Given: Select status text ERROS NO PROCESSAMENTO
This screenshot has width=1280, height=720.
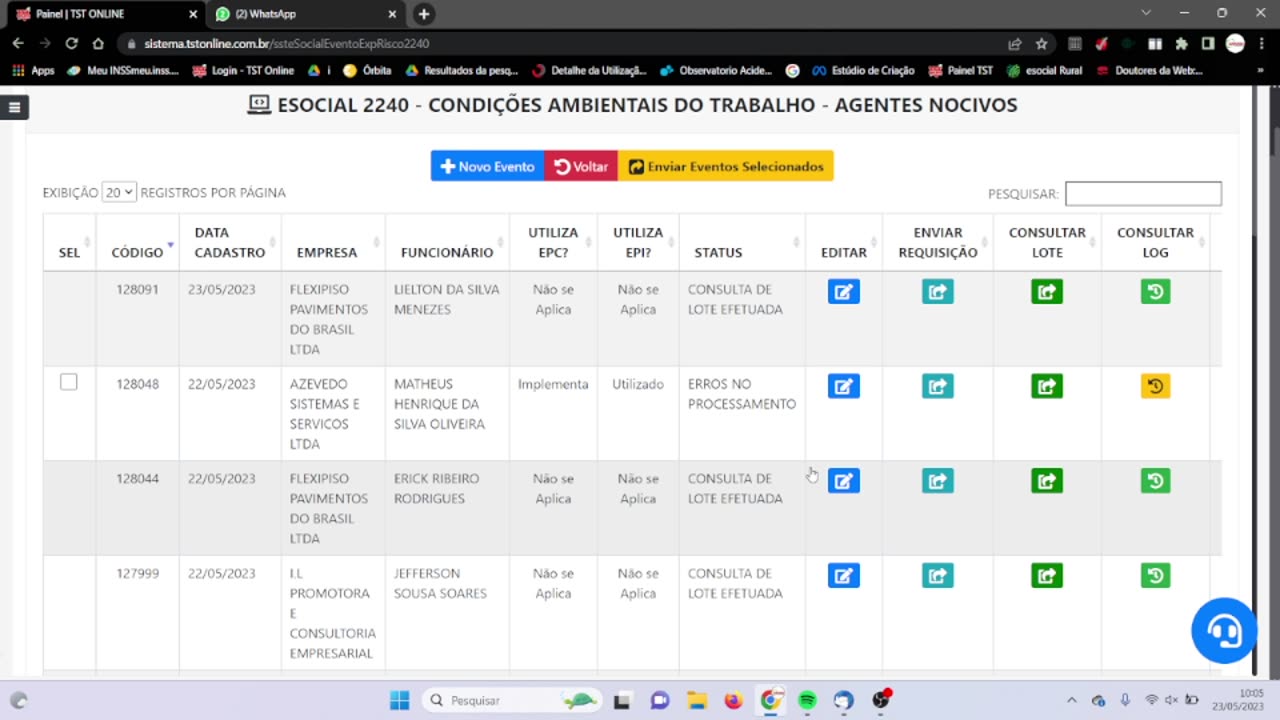Looking at the screenshot, I should [x=742, y=394].
